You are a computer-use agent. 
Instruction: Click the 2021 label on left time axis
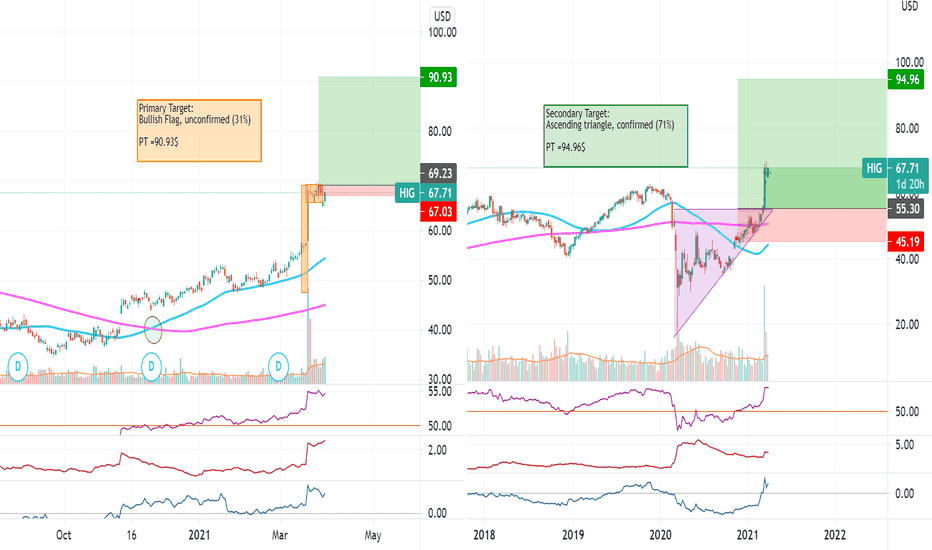pyautogui.click(x=199, y=535)
